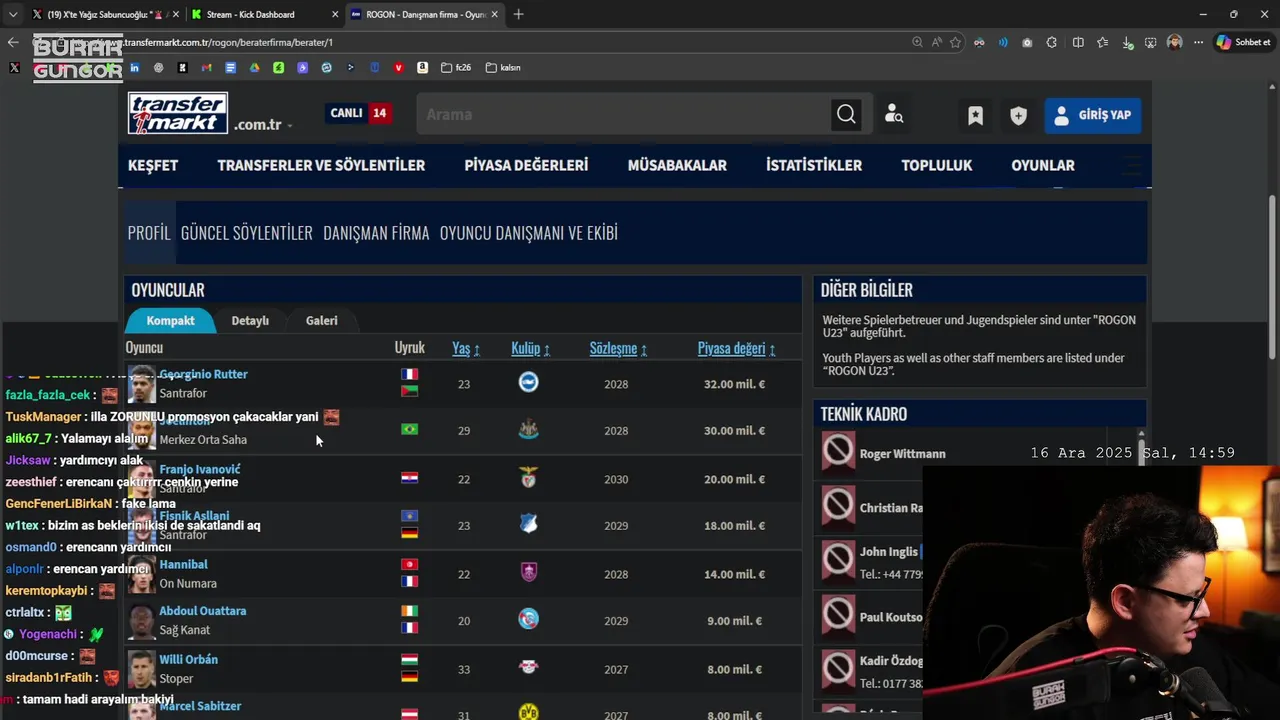Click Hoffenheim crest in Fisnik Asllani row
The height and width of the screenshot is (720, 1280).
coord(528,525)
